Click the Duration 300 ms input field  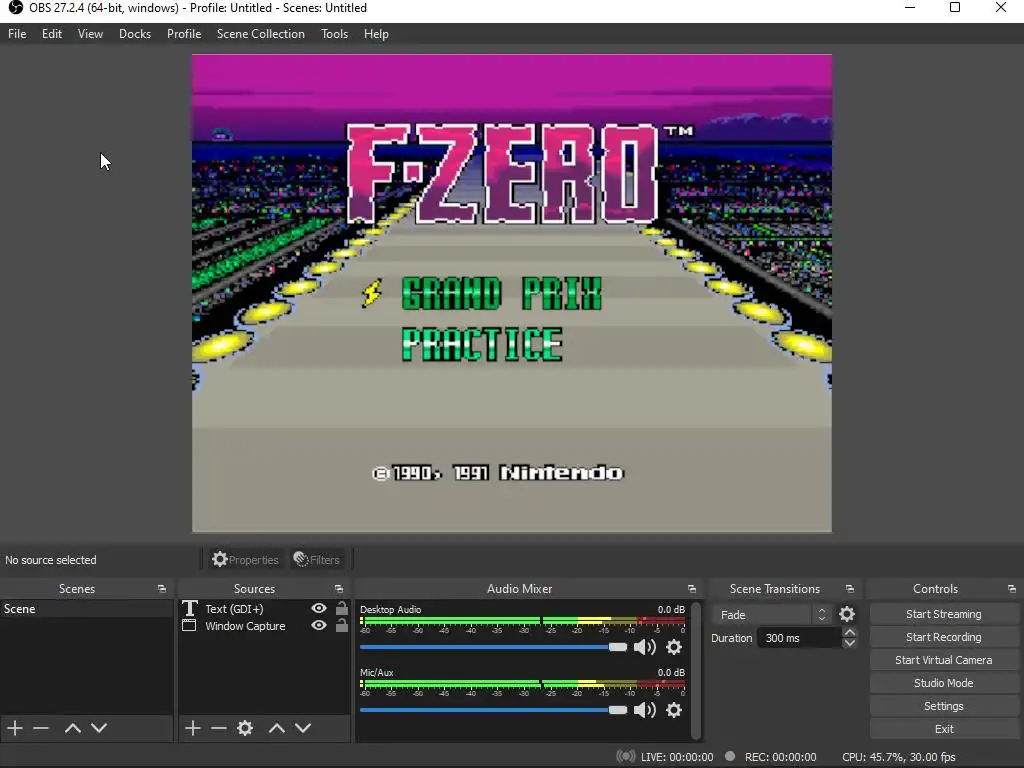pyautogui.click(x=799, y=638)
